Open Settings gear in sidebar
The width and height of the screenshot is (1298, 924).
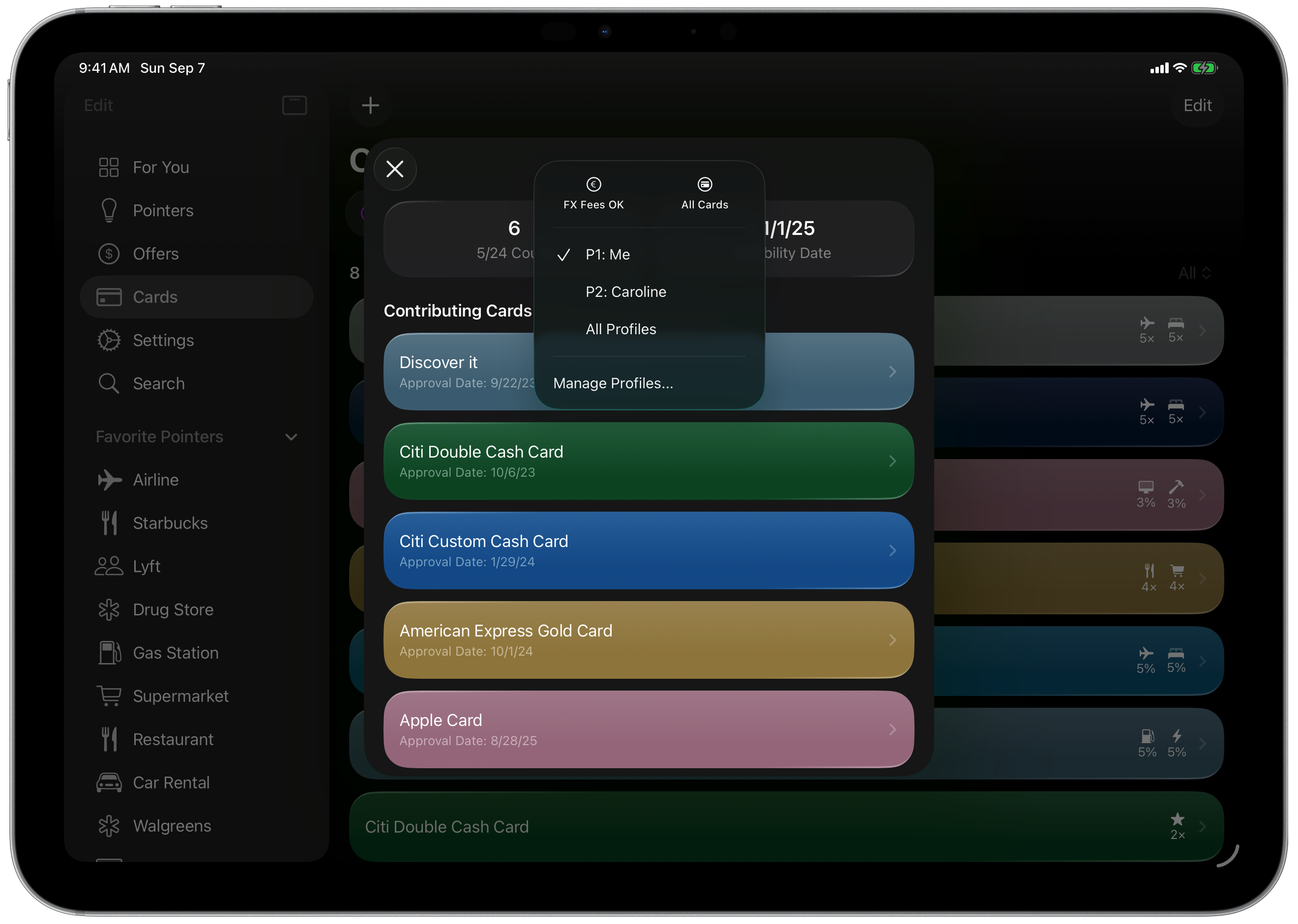[163, 340]
